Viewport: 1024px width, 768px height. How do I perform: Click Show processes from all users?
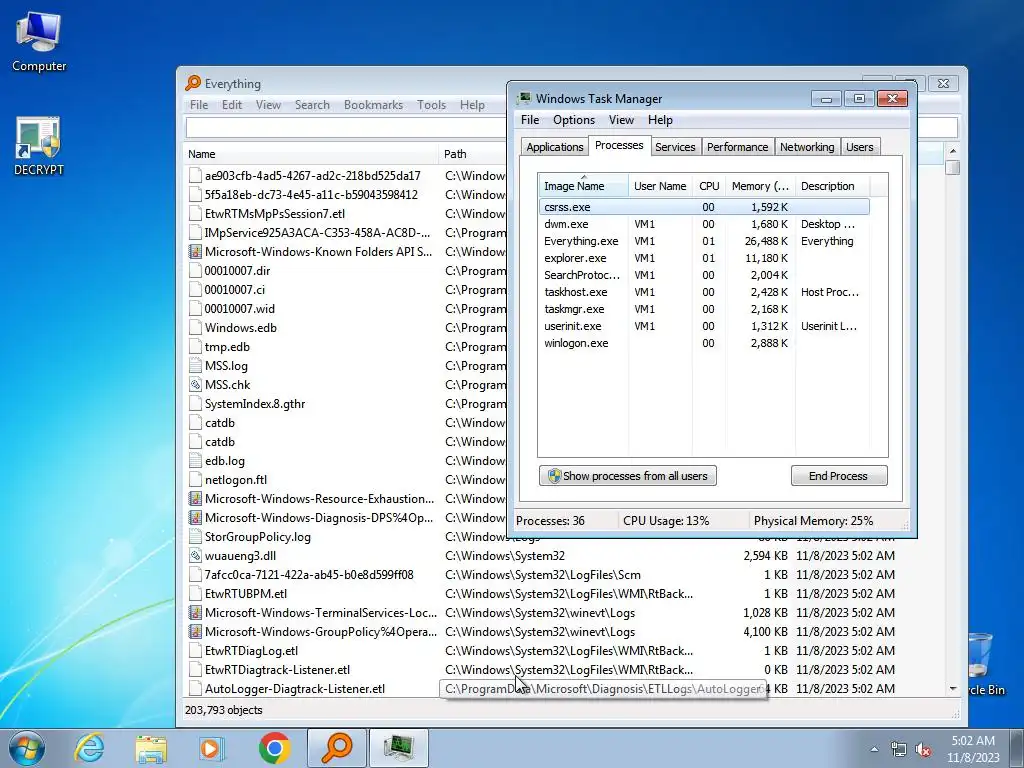pyautogui.click(x=628, y=475)
